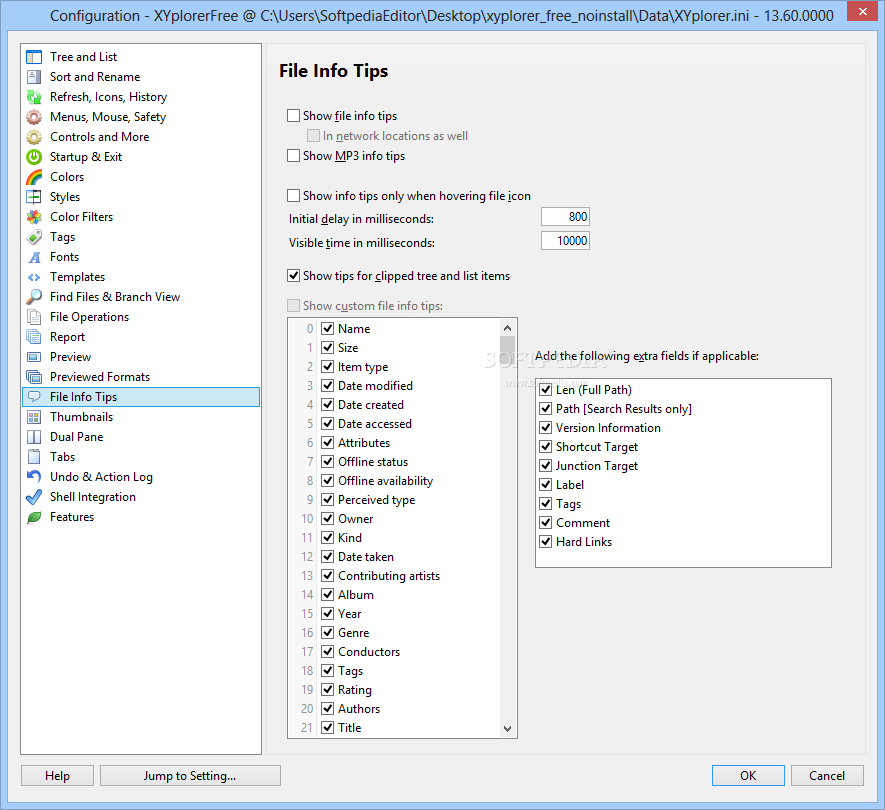Uncheck the Perceived type field
Image resolution: width=885 pixels, height=810 pixels.
coord(327,500)
